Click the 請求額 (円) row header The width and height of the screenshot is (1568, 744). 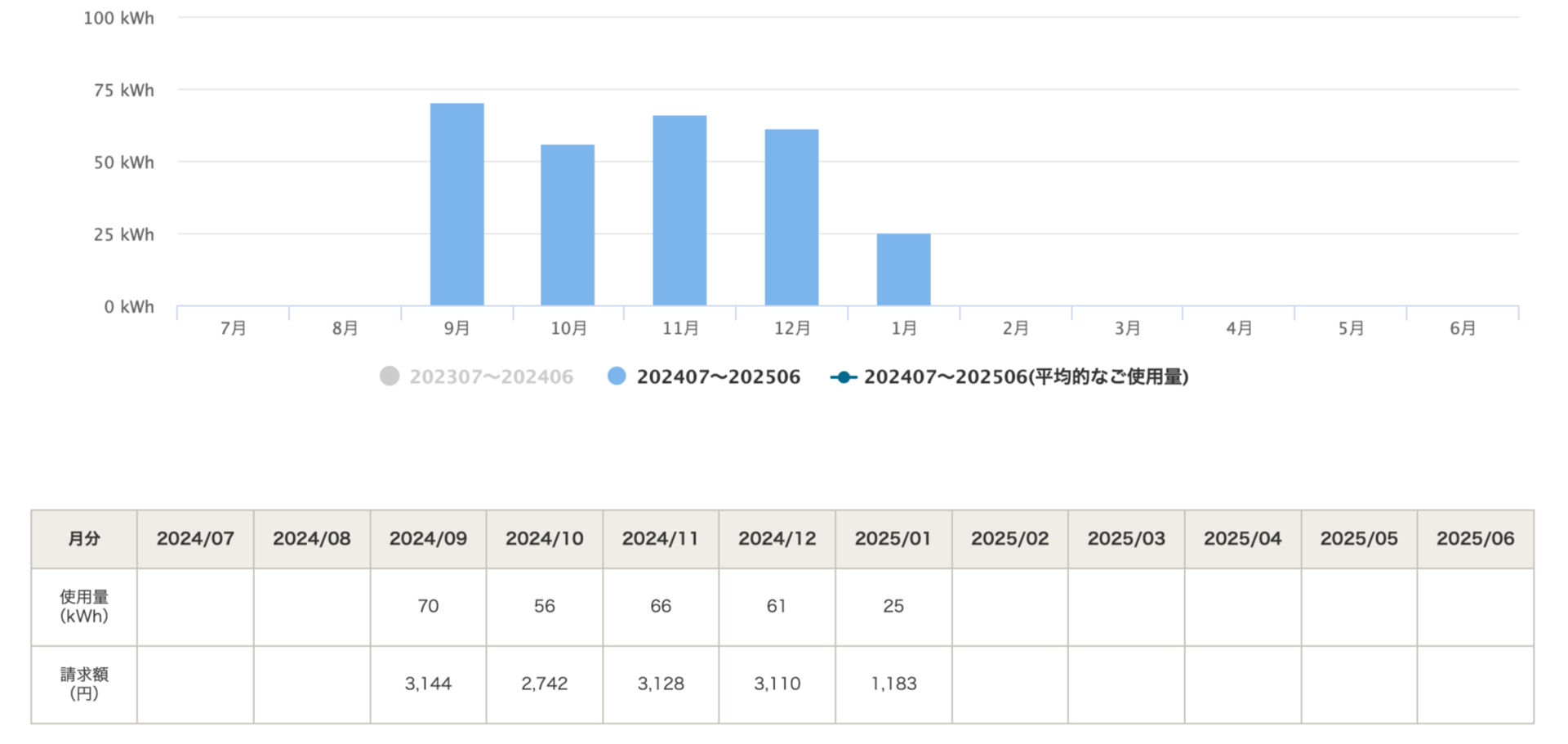(x=84, y=684)
